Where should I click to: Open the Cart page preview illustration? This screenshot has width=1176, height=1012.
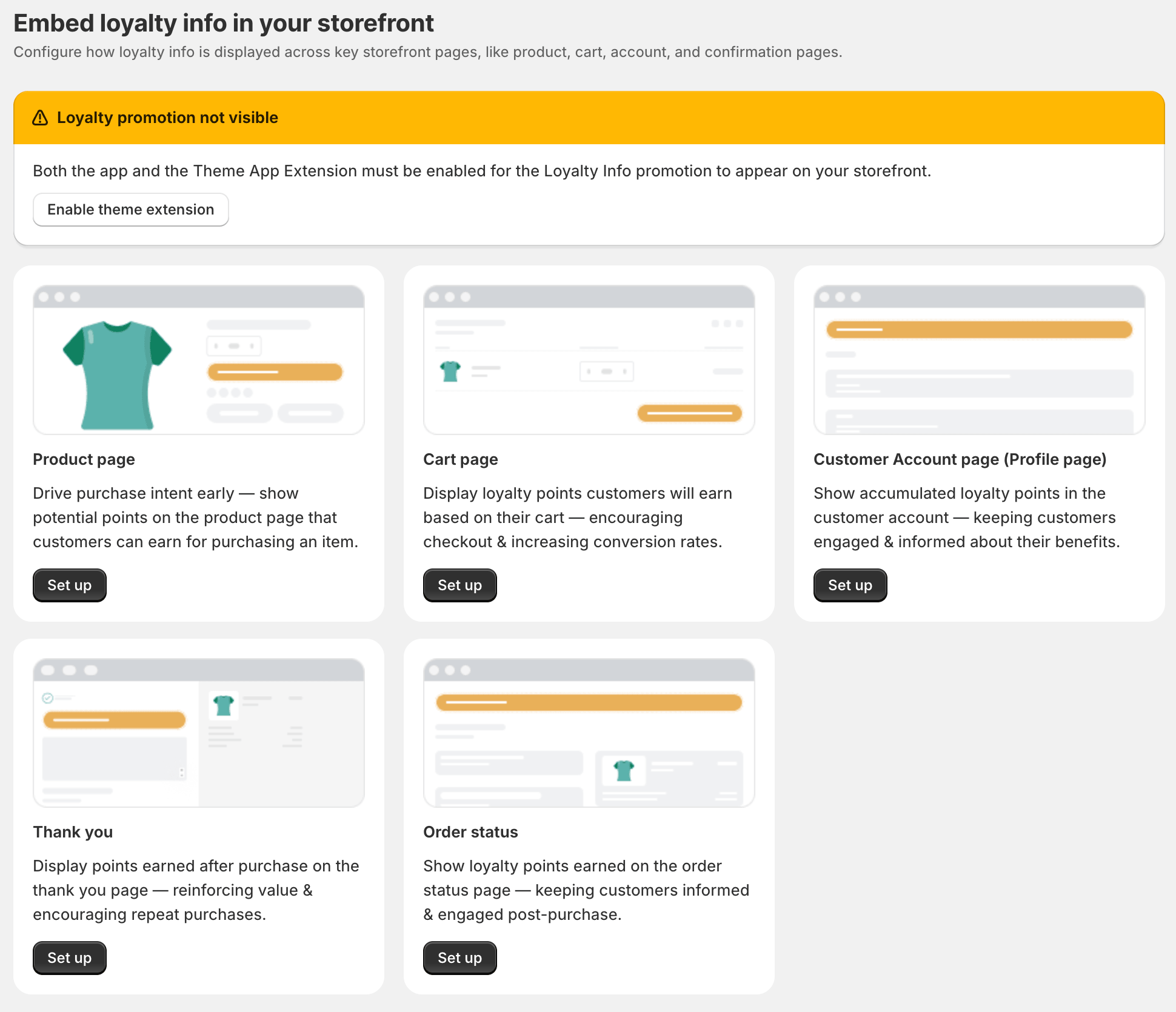[x=589, y=360]
